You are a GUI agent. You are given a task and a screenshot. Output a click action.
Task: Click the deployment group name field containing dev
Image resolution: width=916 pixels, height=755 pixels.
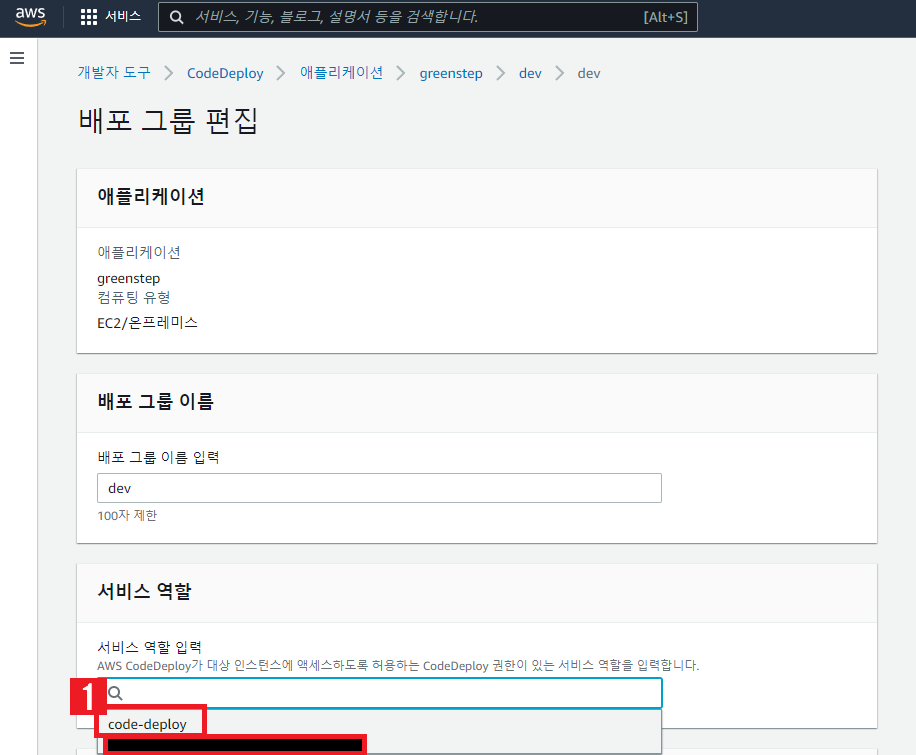pos(379,488)
